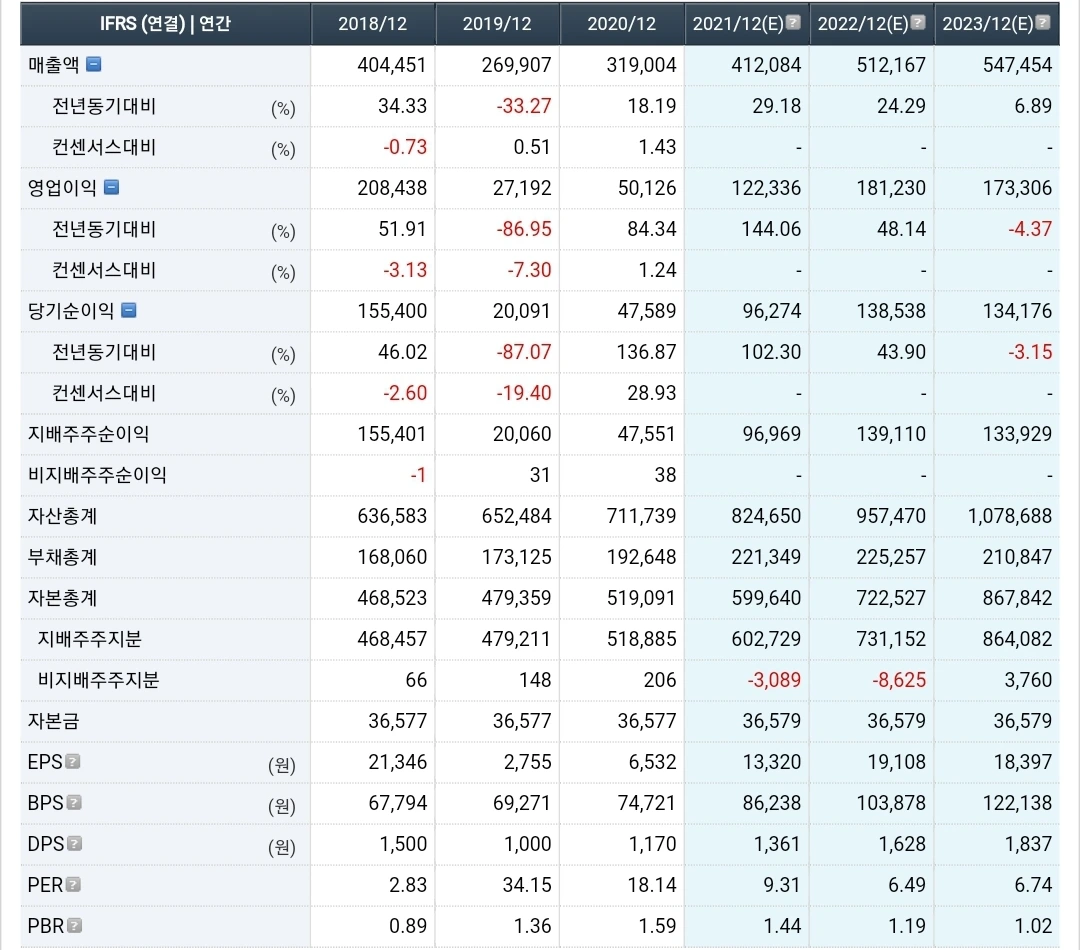The width and height of the screenshot is (1080, 950).
Task: Collapse the 매출액 row with its minus icon
Action: click(94, 65)
